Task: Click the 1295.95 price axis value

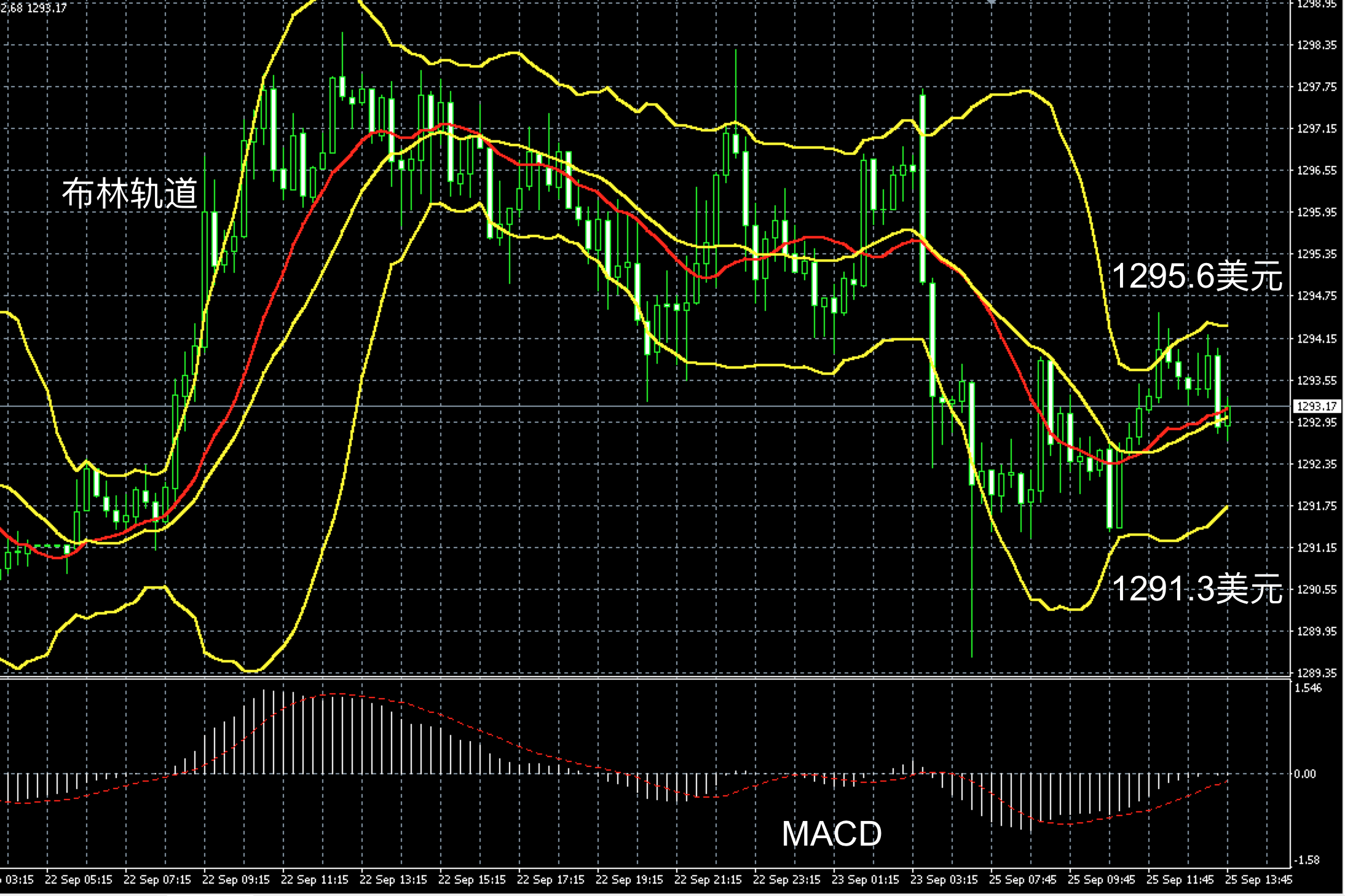Action: tap(1316, 212)
